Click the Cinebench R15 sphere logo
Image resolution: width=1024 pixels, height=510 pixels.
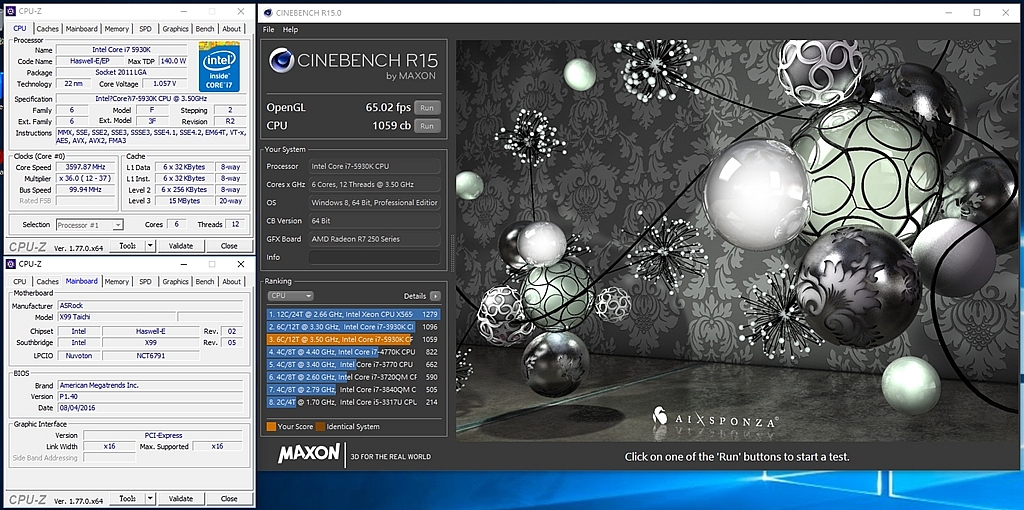[x=281, y=61]
